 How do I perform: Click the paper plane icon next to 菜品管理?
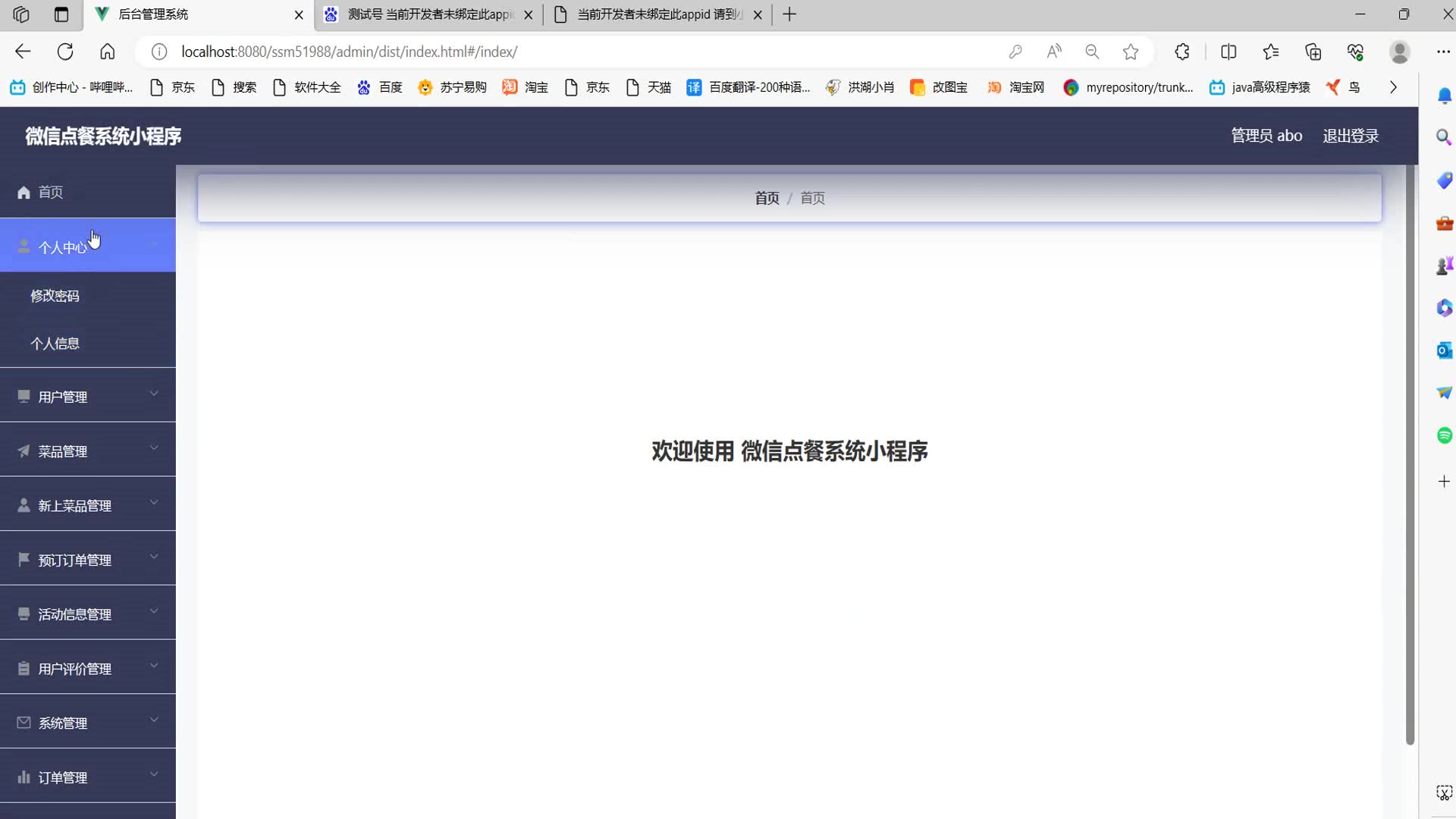(x=24, y=451)
